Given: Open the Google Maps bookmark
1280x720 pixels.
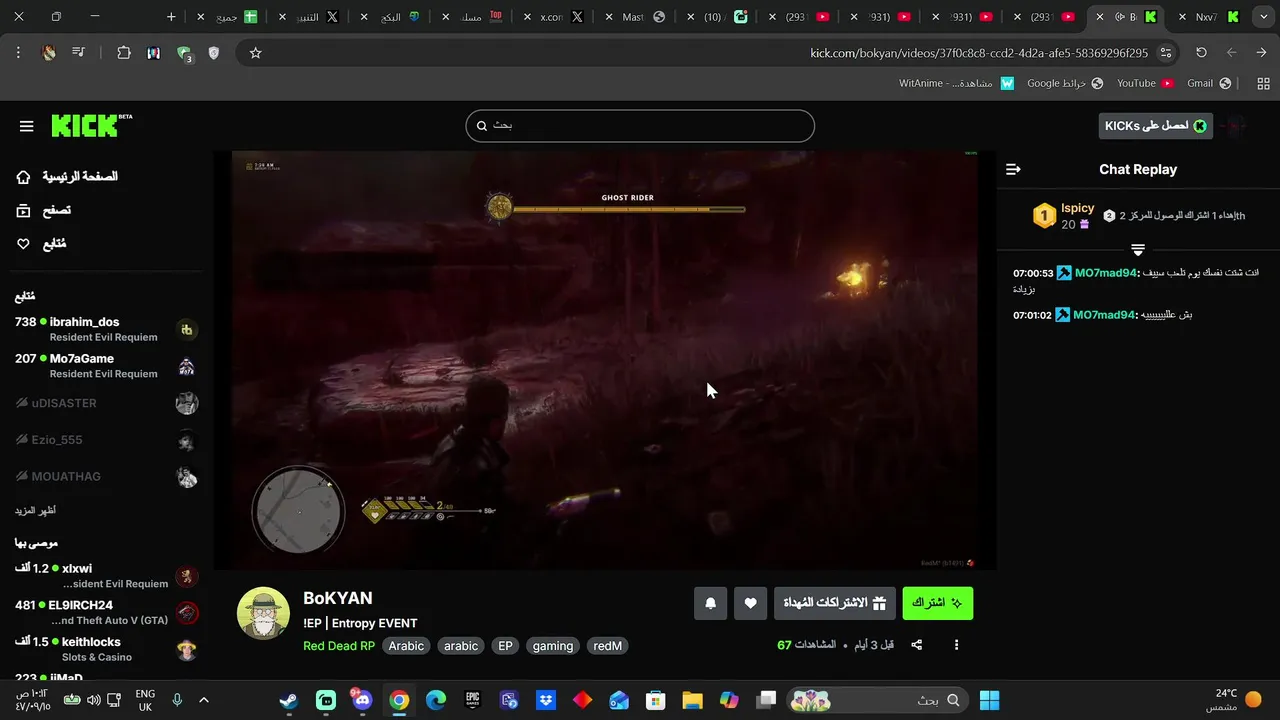Looking at the screenshot, I should [x=1065, y=83].
